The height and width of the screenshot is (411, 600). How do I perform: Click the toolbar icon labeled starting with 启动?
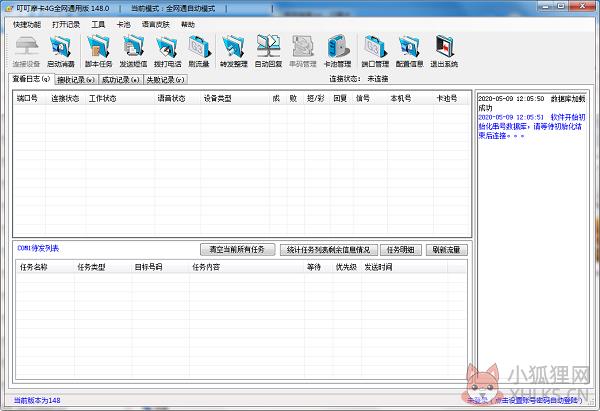pos(60,51)
